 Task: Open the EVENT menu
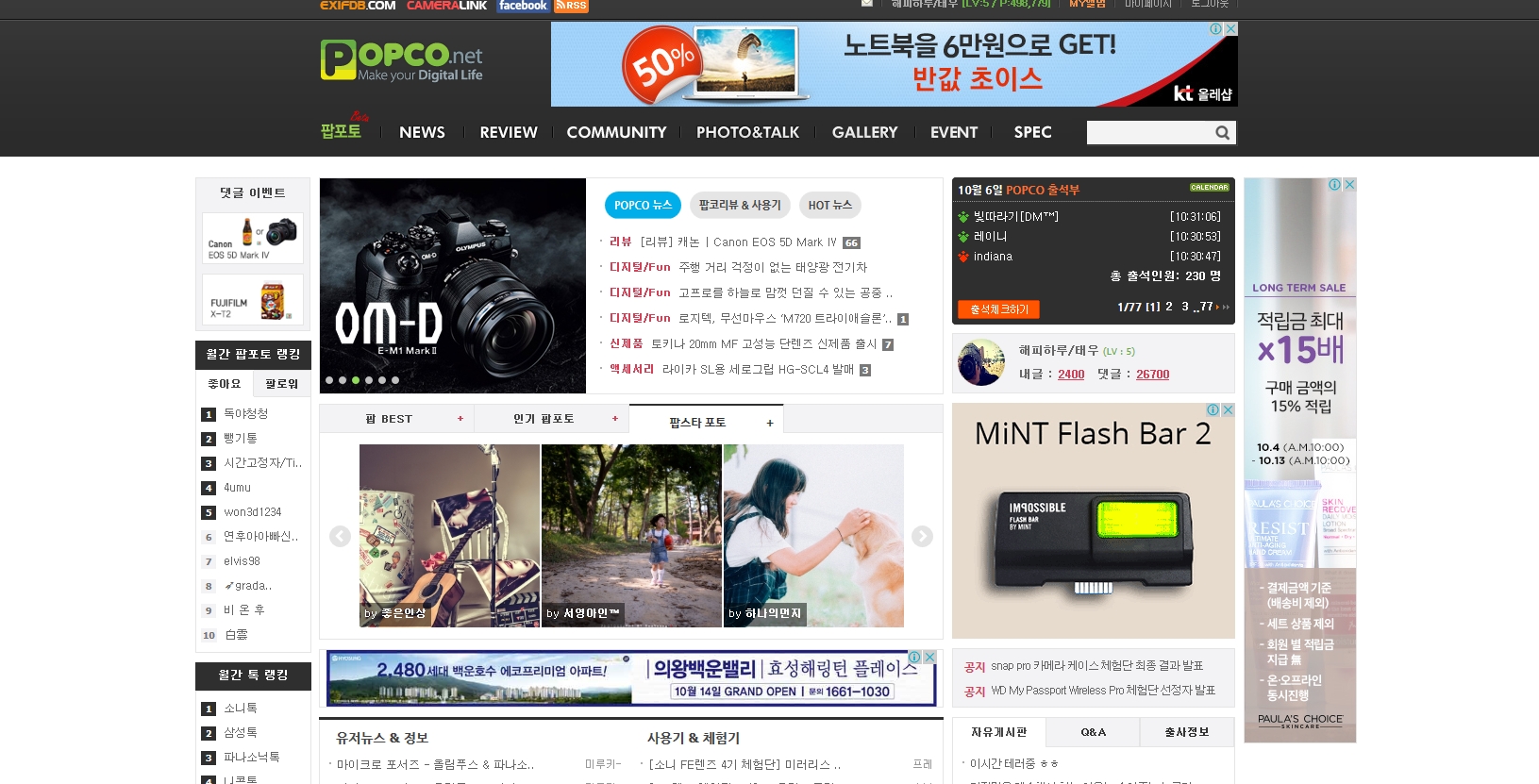(954, 132)
